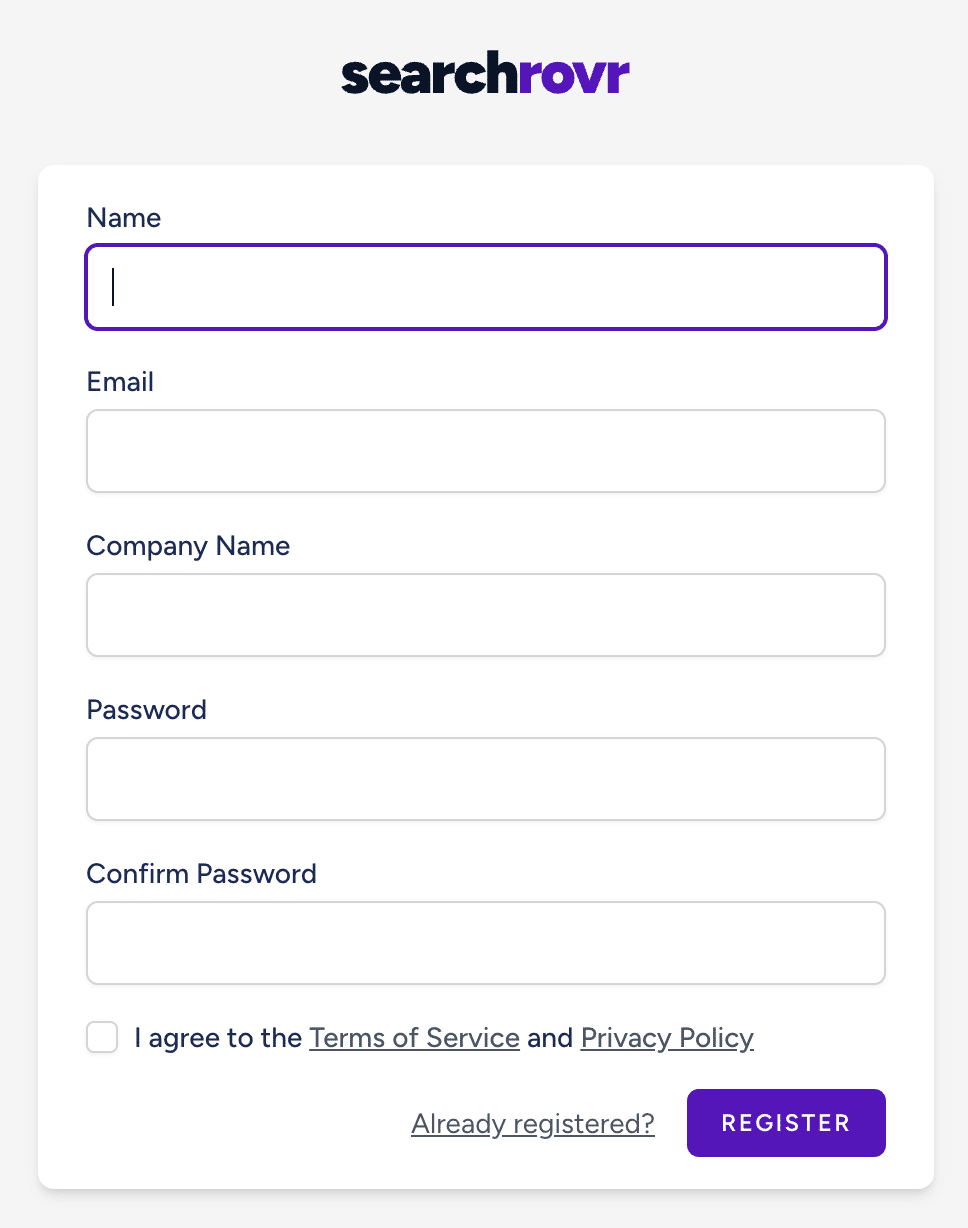Click the Password input box
968x1228 pixels.
(x=486, y=779)
